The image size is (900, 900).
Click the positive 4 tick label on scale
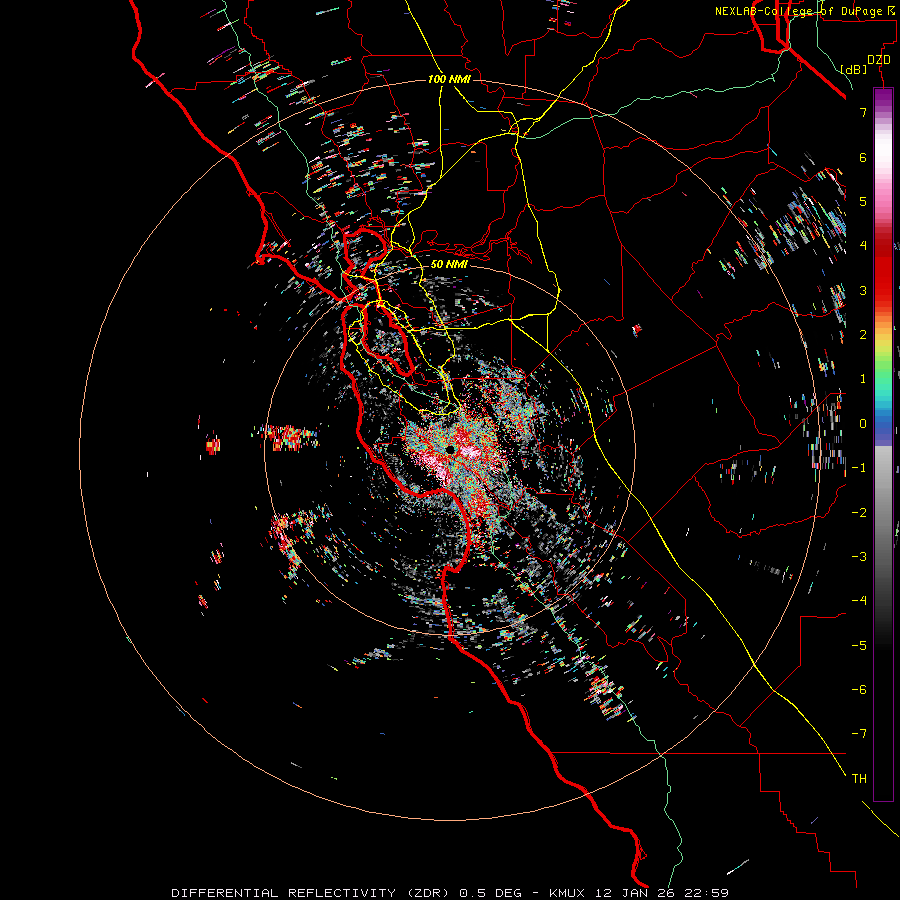click(863, 246)
